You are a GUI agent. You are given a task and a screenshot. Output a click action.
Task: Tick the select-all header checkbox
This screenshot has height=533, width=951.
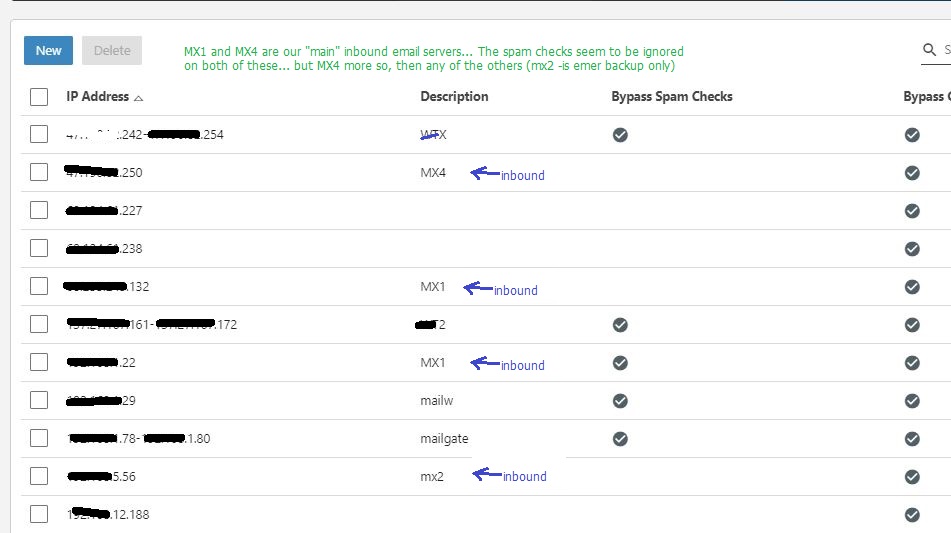click(x=39, y=97)
